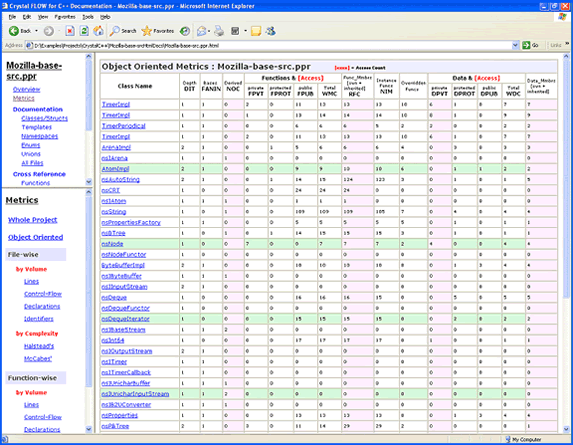Click the Refresh page icon
Screen dimensions: 573x445
tap(84, 31)
